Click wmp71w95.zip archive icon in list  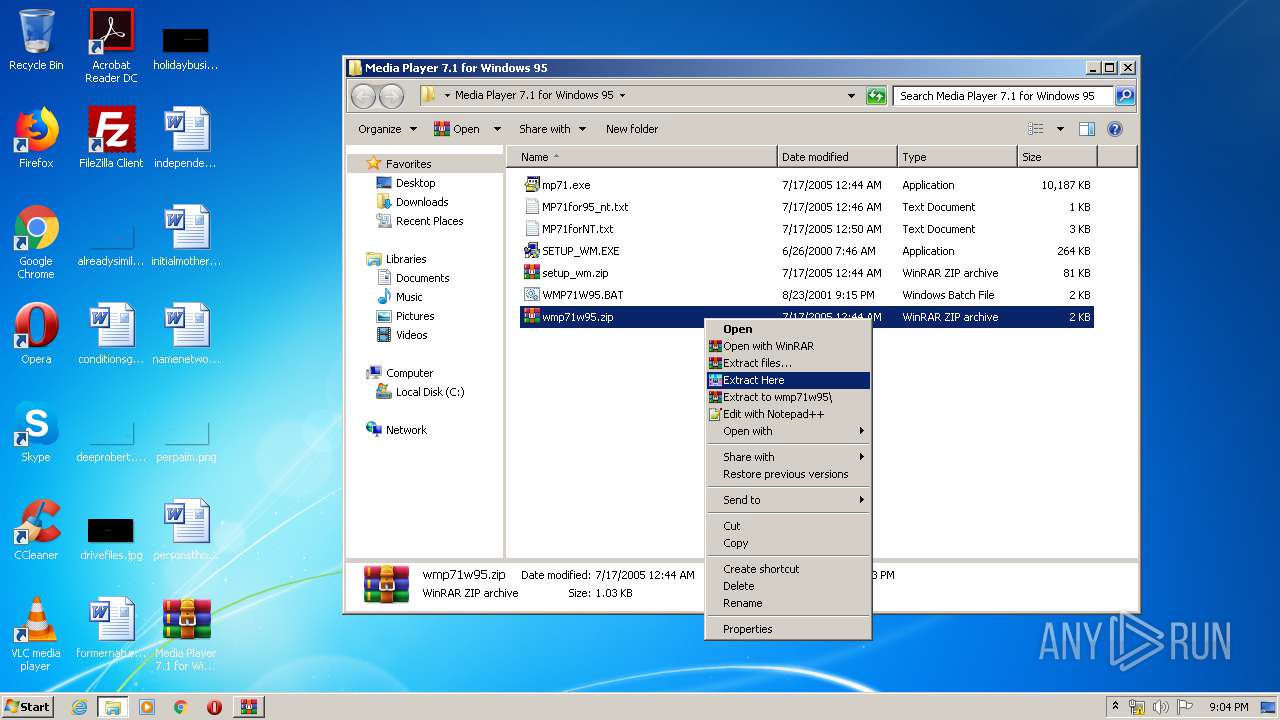point(532,317)
